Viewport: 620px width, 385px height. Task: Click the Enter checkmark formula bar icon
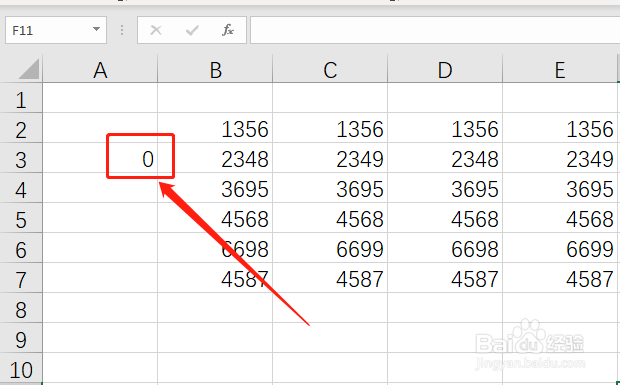click(x=192, y=30)
